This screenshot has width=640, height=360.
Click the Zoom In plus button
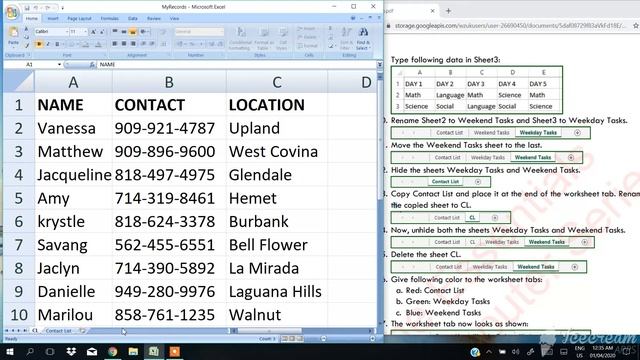tap(372, 339)
